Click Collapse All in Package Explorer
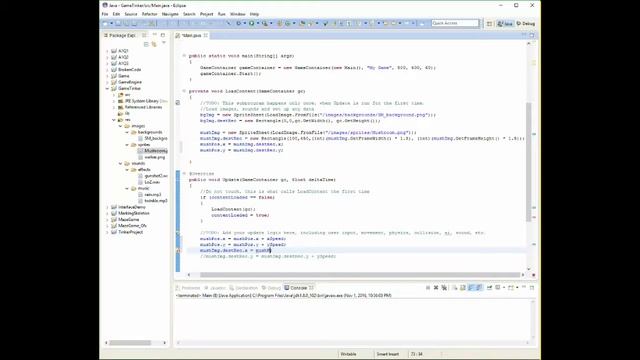Viewport: 640px width, 360px height. pyautogui.click(x=146, y=44)
